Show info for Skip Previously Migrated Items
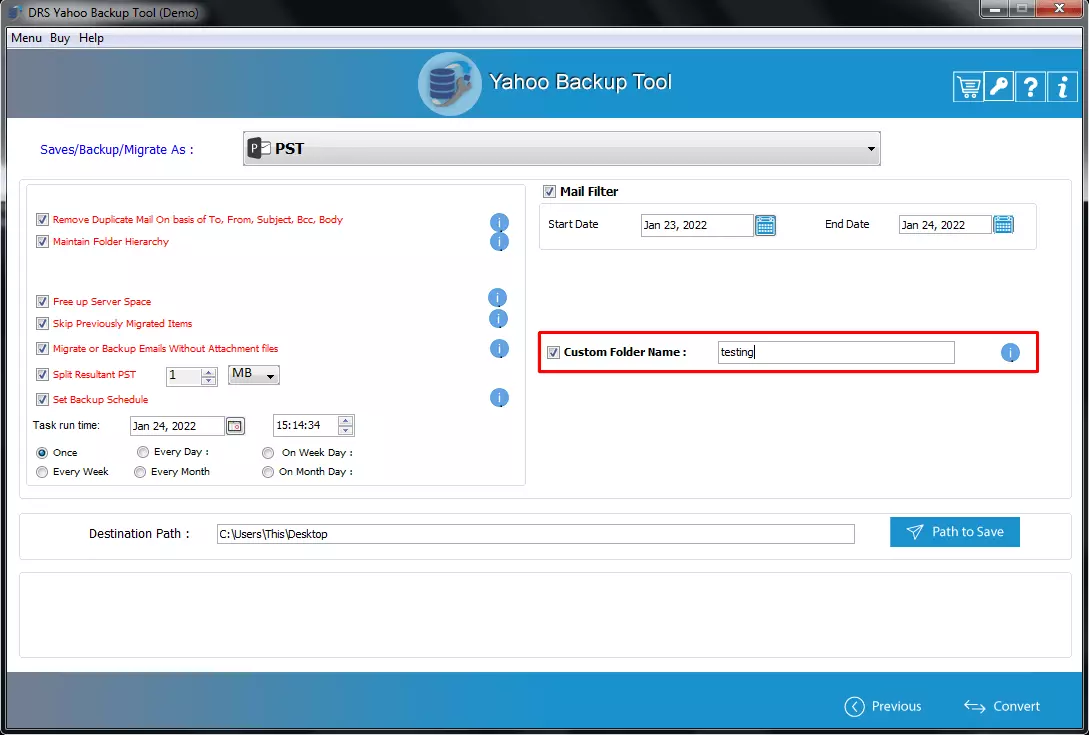 498,319
